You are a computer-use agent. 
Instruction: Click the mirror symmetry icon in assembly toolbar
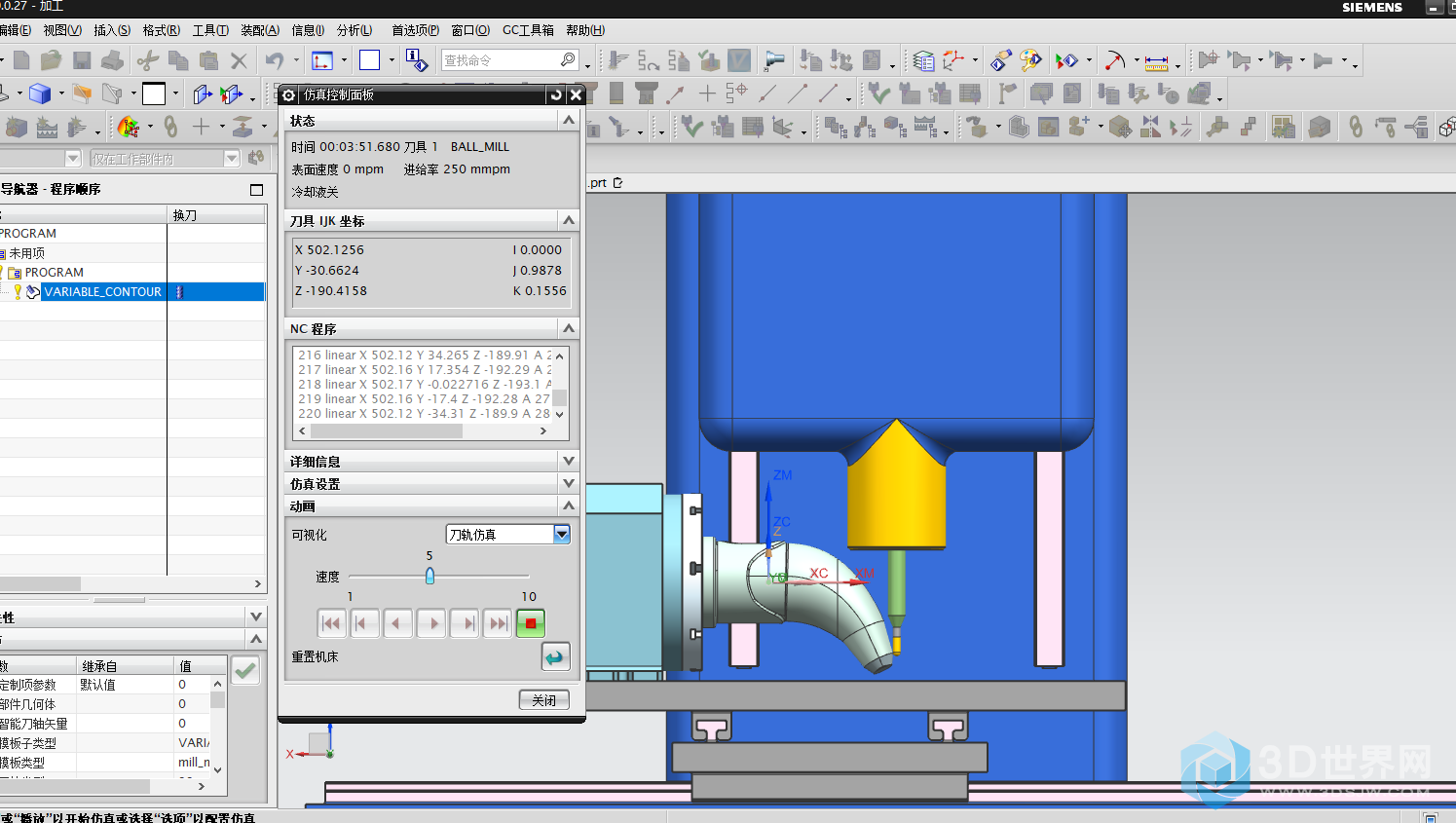(1150, 127)
